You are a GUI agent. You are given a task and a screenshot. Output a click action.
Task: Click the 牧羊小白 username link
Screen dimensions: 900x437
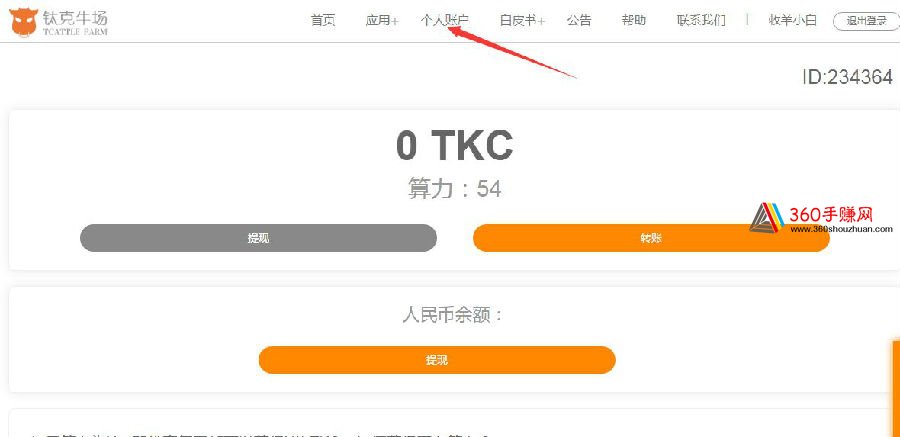point(792,21)
